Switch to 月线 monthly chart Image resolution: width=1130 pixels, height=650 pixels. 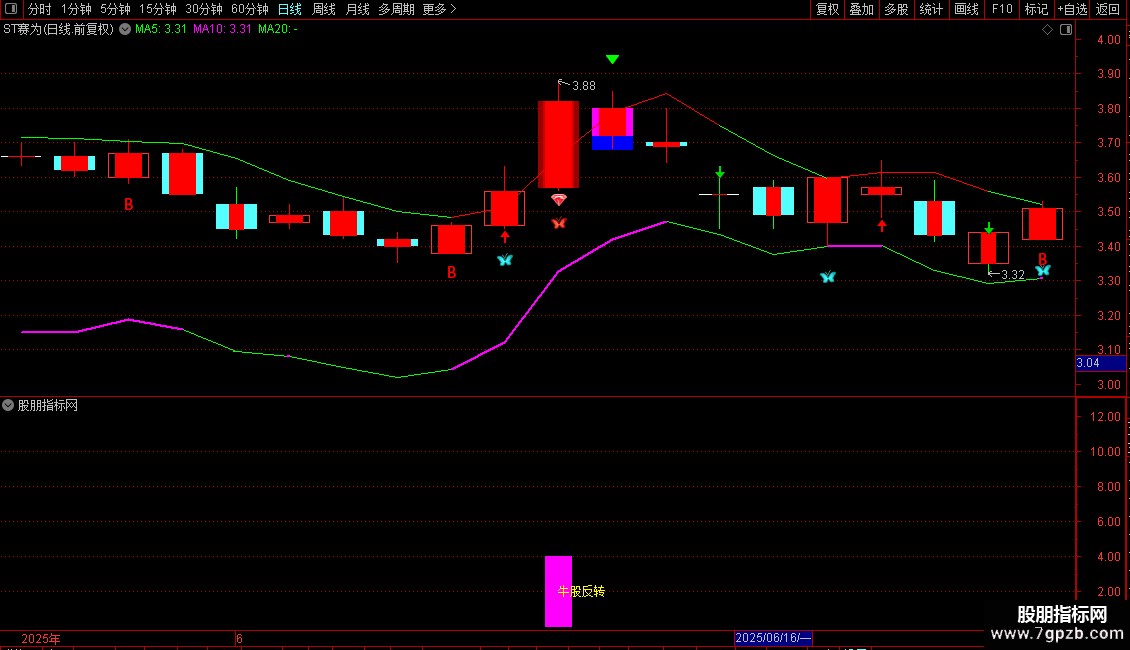tap(357, 9)
